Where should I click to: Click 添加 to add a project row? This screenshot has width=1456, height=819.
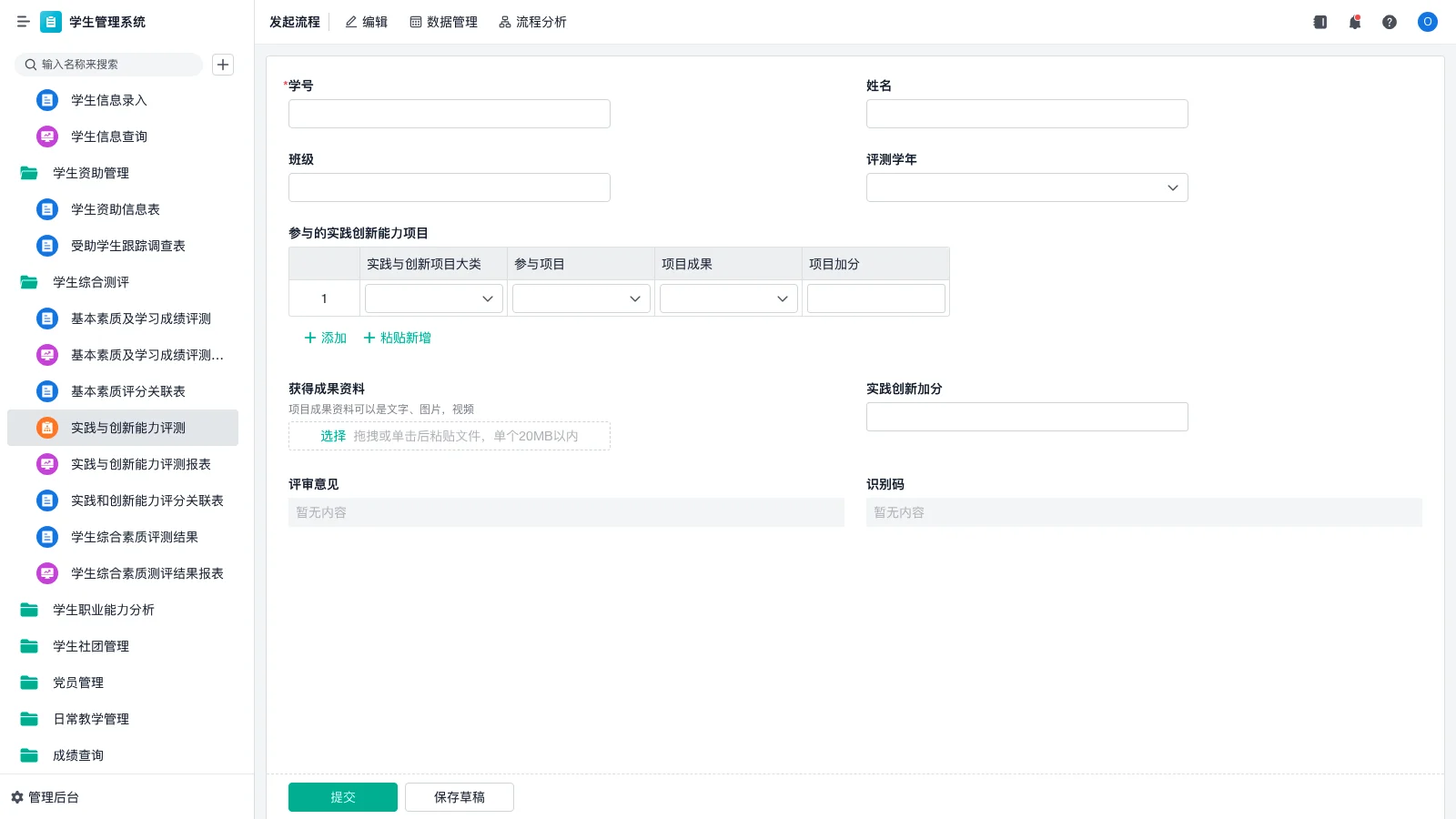(325, 338)
